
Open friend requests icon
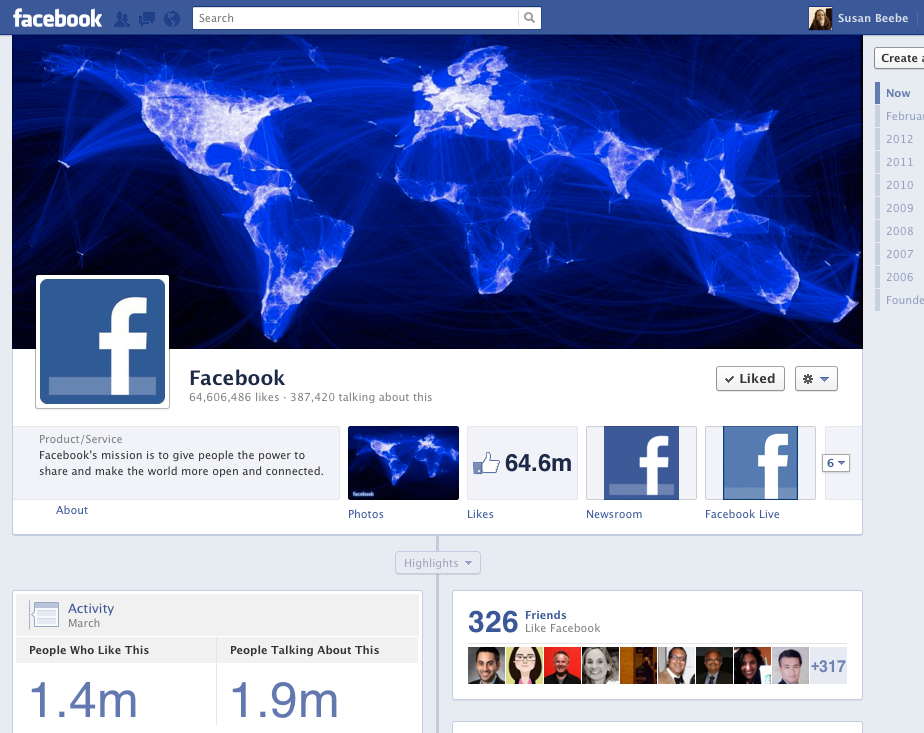[122, 19]
